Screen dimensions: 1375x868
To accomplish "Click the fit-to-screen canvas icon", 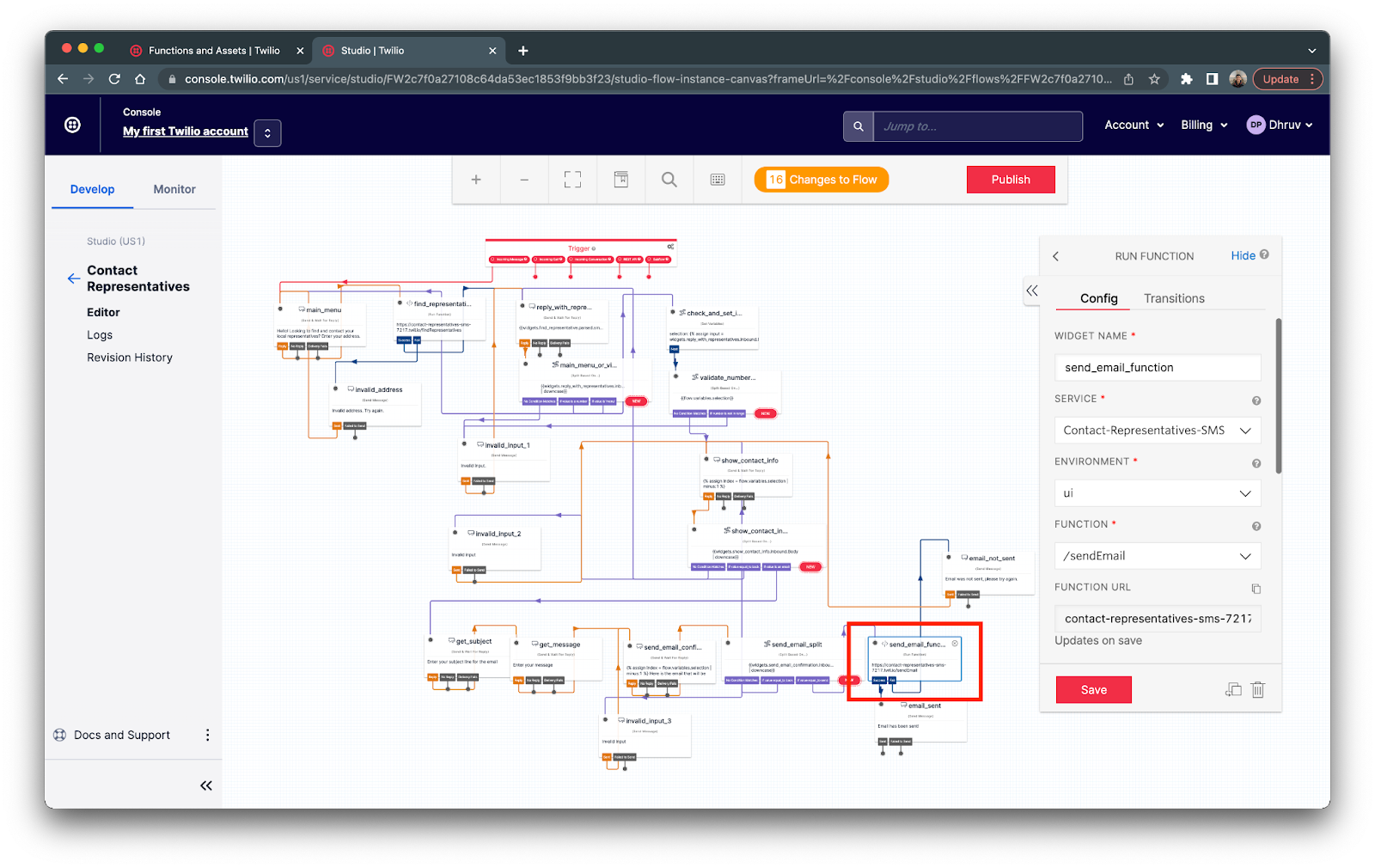I will (x=572, y=180).
